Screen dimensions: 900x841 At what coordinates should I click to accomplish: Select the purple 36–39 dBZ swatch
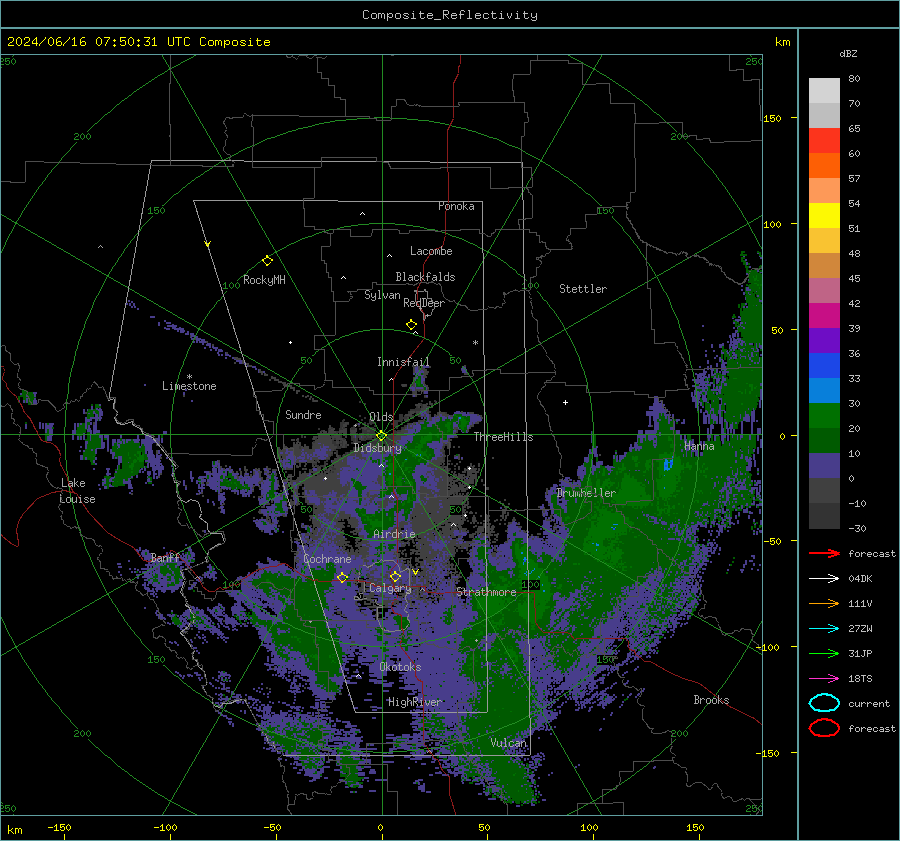coord(824,341)
